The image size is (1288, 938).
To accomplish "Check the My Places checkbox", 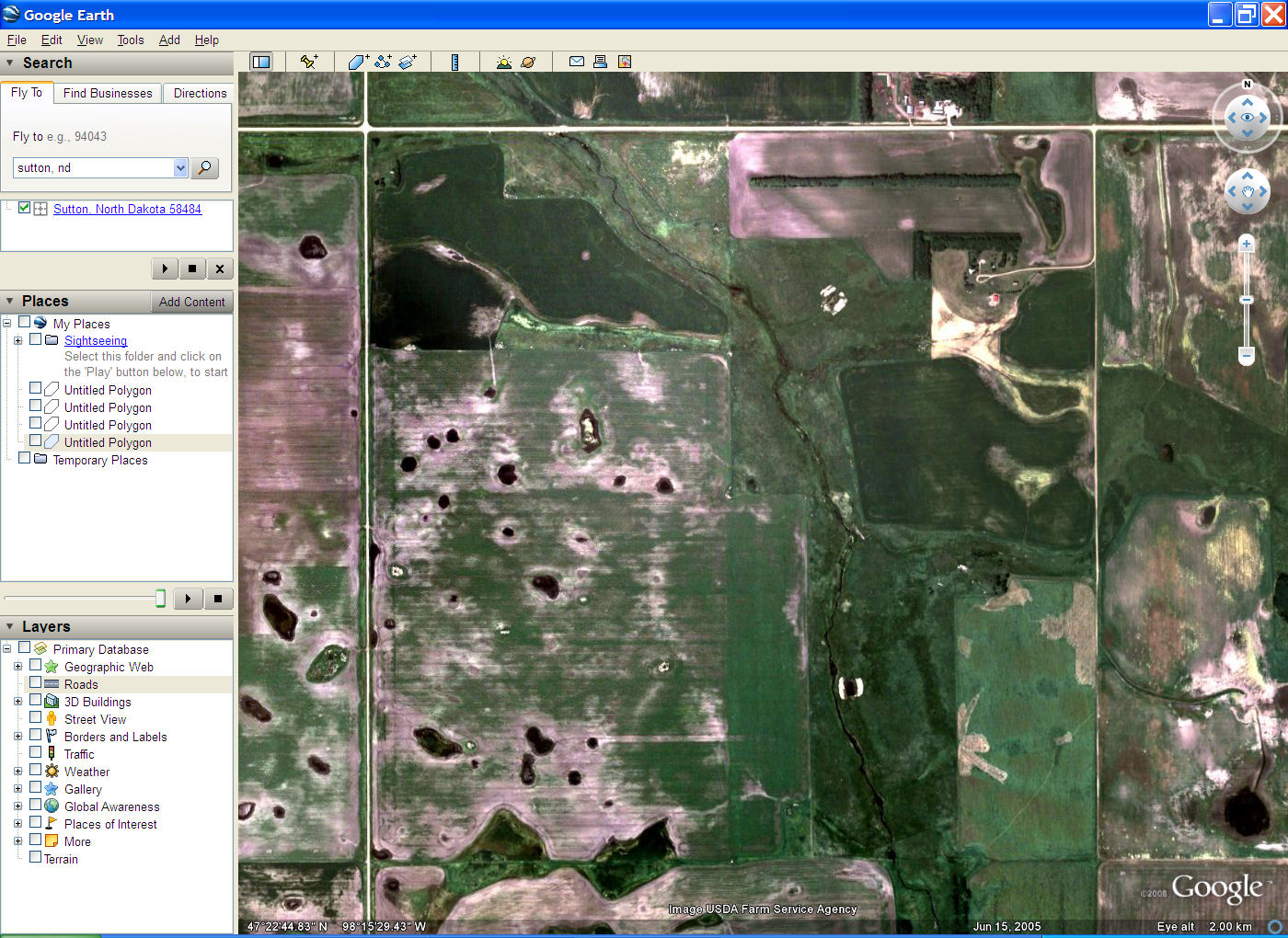I will tap(24, 323).
